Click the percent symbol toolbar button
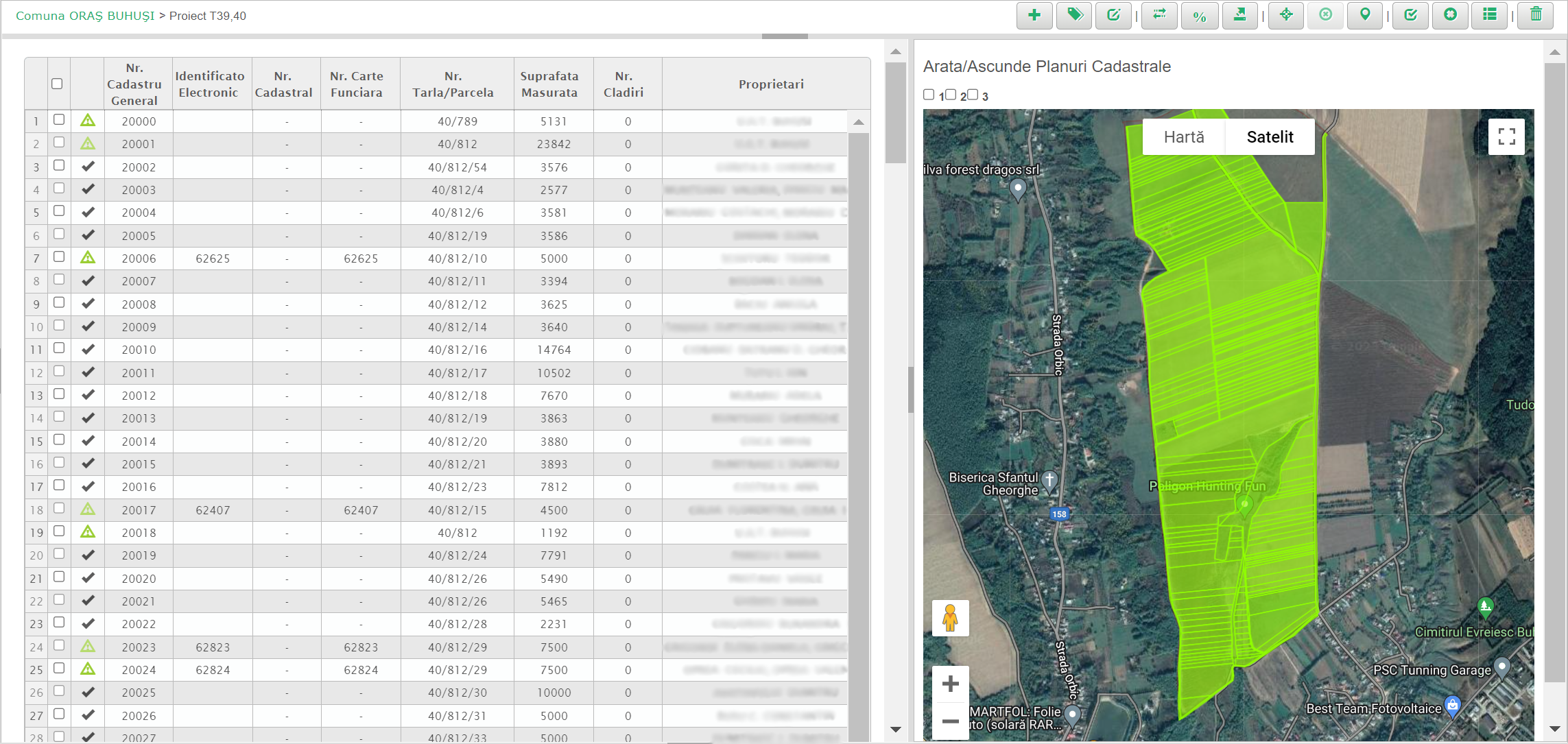This screenshot has height=744, width=1568. point(1199,16)
